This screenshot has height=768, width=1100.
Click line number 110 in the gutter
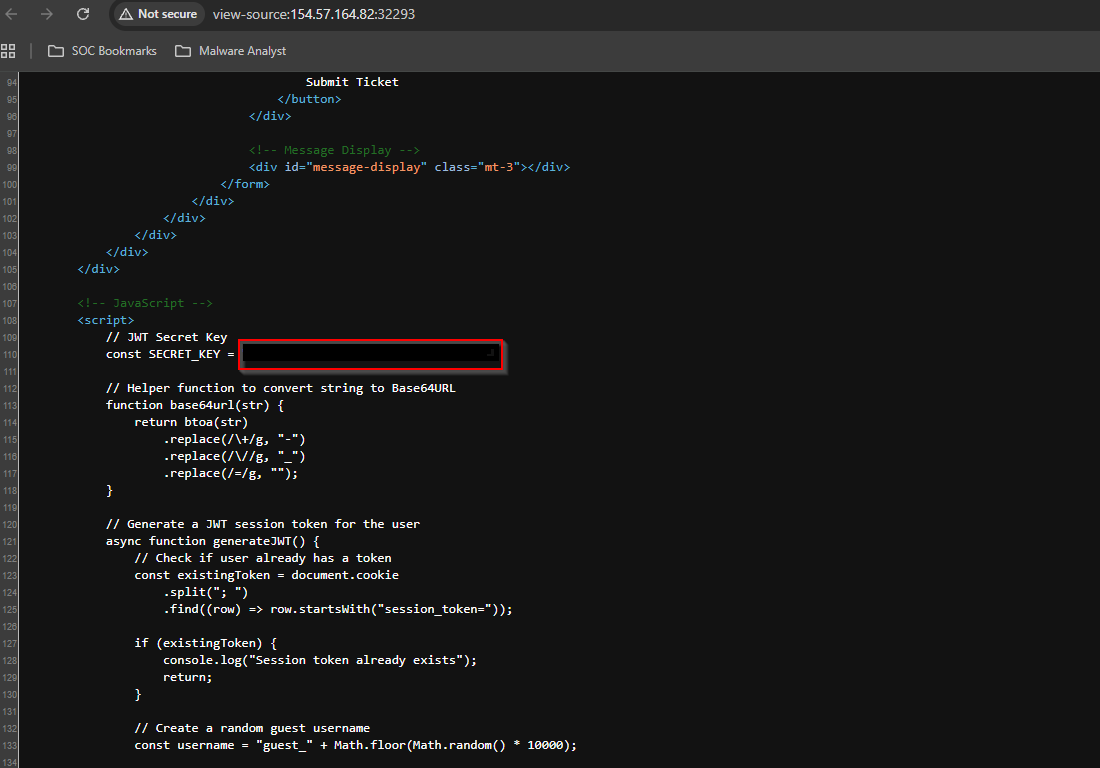click(x=10, y=355)
